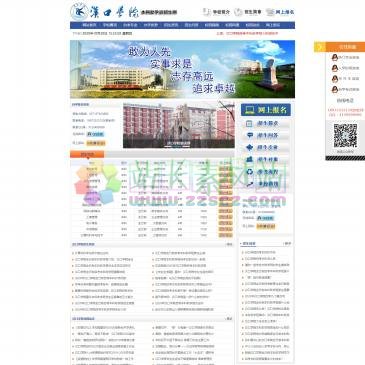The image size is (365, 365).
Task: Open second item of blue navigation bar
Action: click(110, 25)
